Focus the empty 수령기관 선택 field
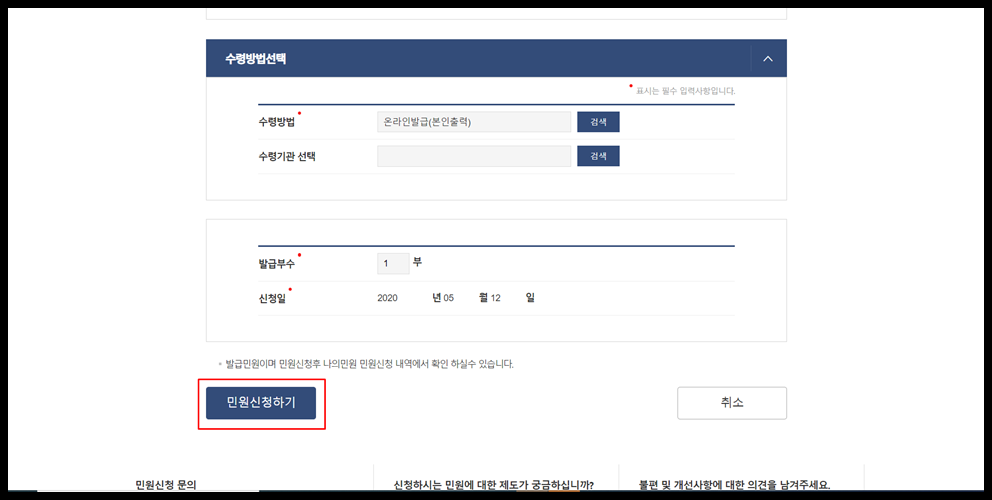The height and width of the screenshot is (500, 992). (474, 156)
